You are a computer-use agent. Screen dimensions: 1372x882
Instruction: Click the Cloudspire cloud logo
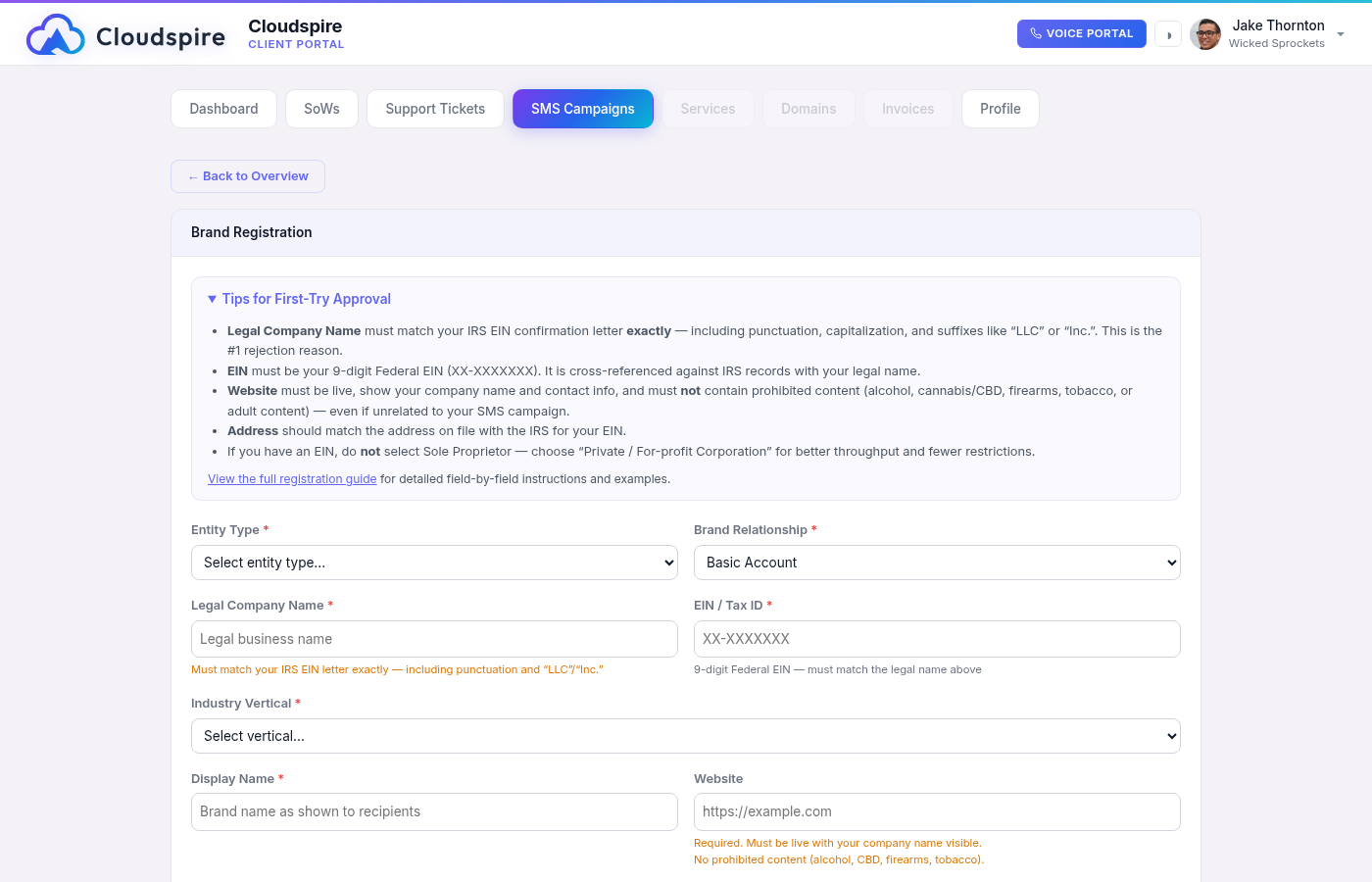click(x=56, y=35)
